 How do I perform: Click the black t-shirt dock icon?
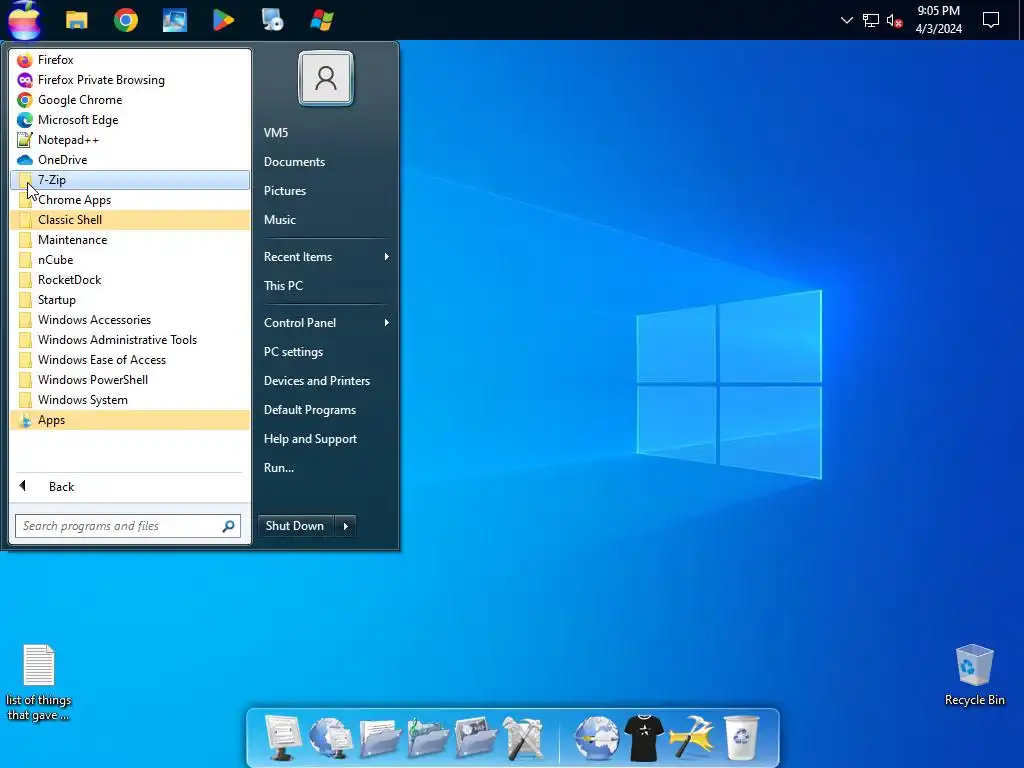point(644,738)
